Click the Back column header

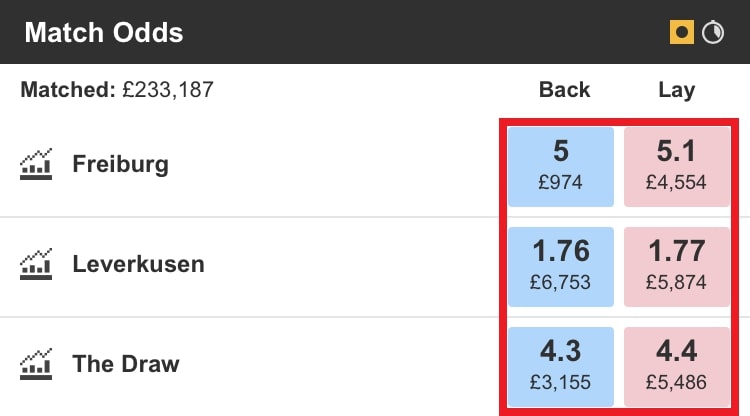point(565,90)
